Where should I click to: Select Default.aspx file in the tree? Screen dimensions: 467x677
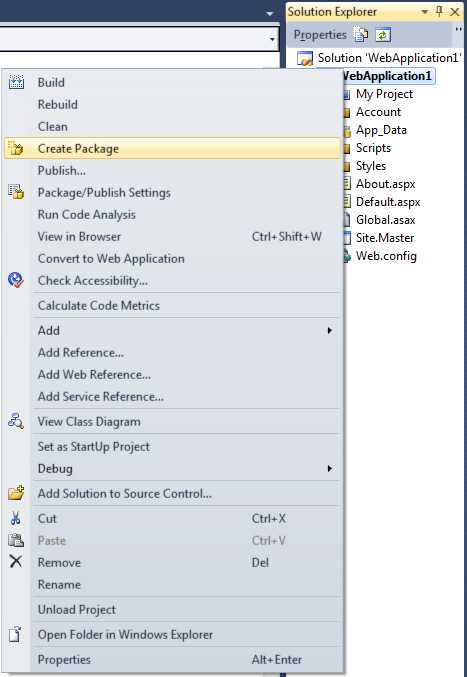[x=388, y=202]
